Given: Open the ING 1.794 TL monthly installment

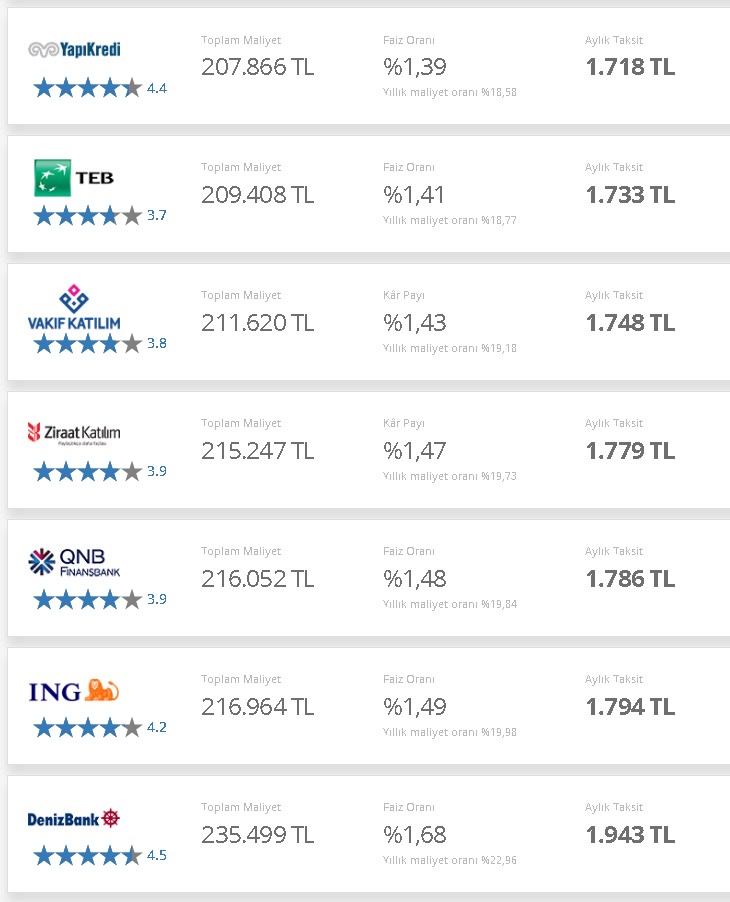Looking at the screenshot, I should 630,707.
